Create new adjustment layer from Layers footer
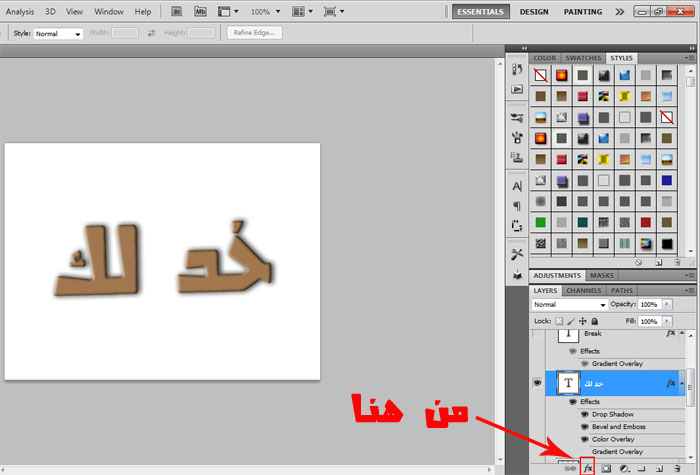This screenshot has width=700, height=475. click(x=624, y=467)
